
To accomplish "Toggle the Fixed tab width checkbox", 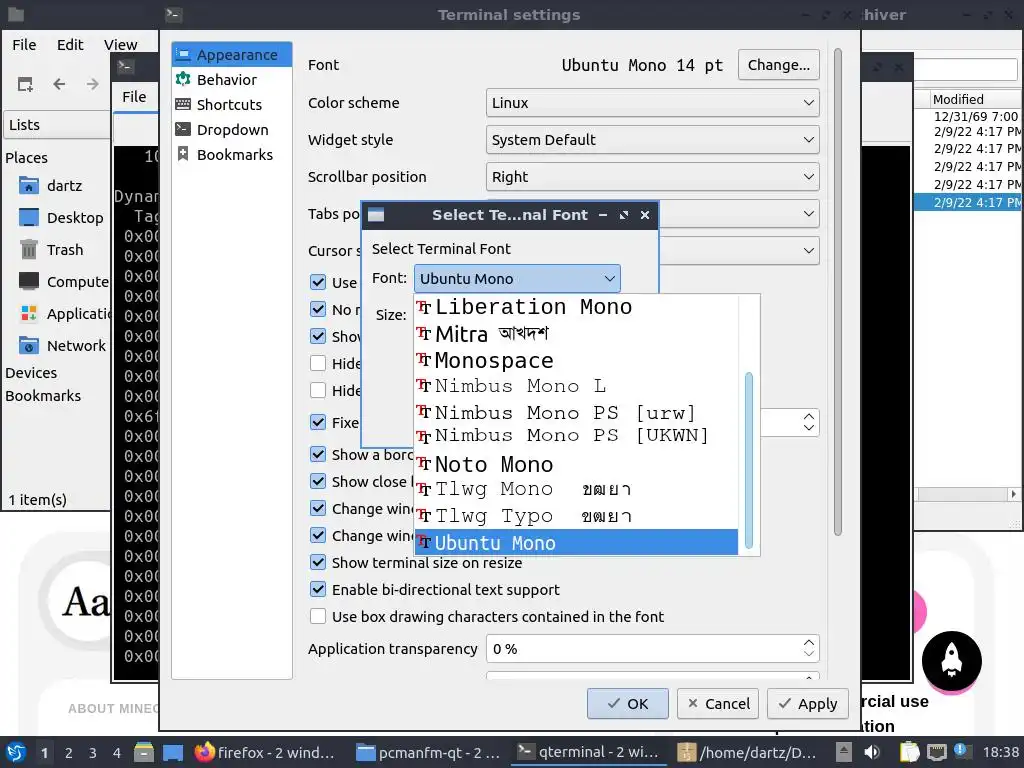I will click(318, 423).
